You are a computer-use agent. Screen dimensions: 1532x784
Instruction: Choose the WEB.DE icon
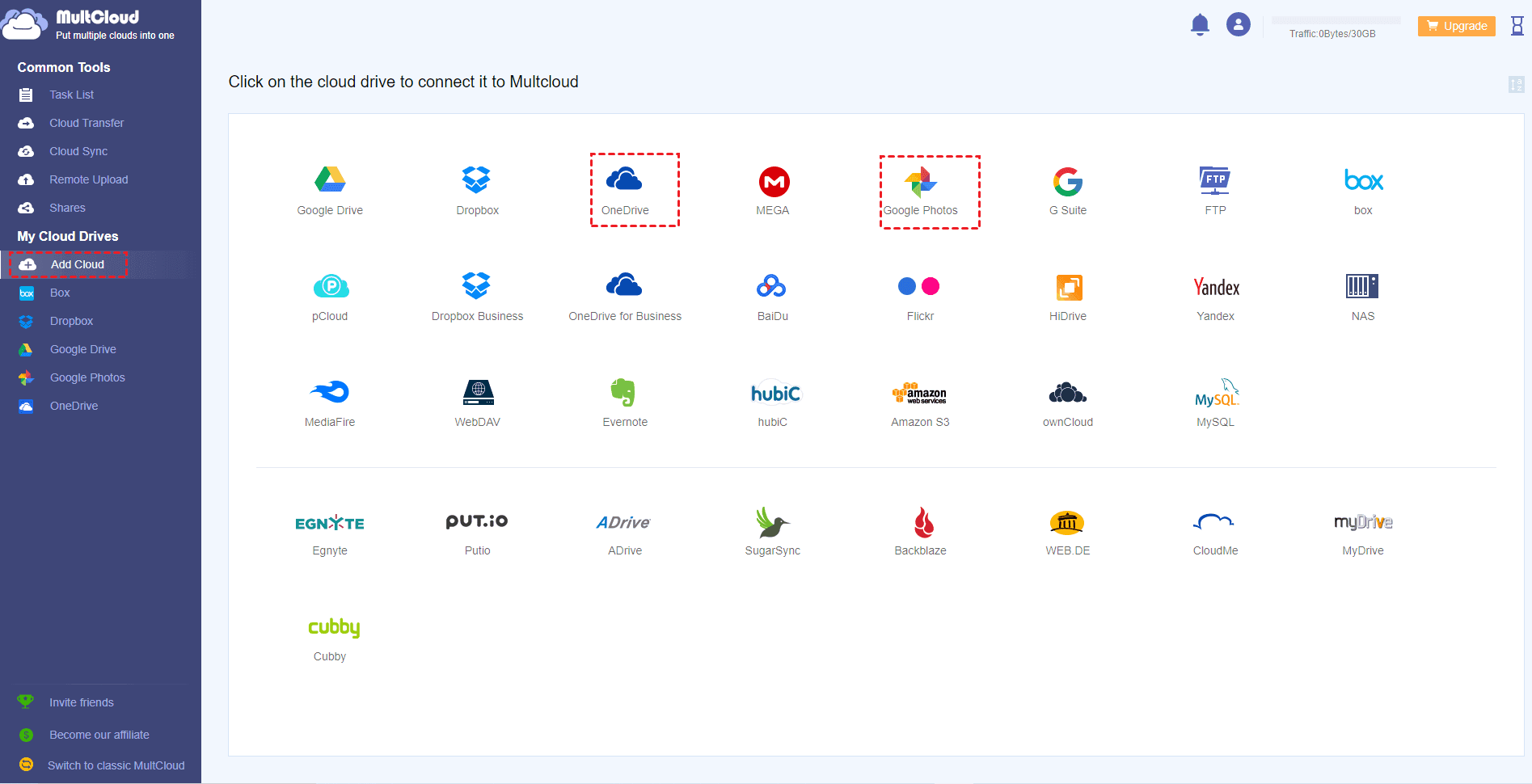(1067, 523)
